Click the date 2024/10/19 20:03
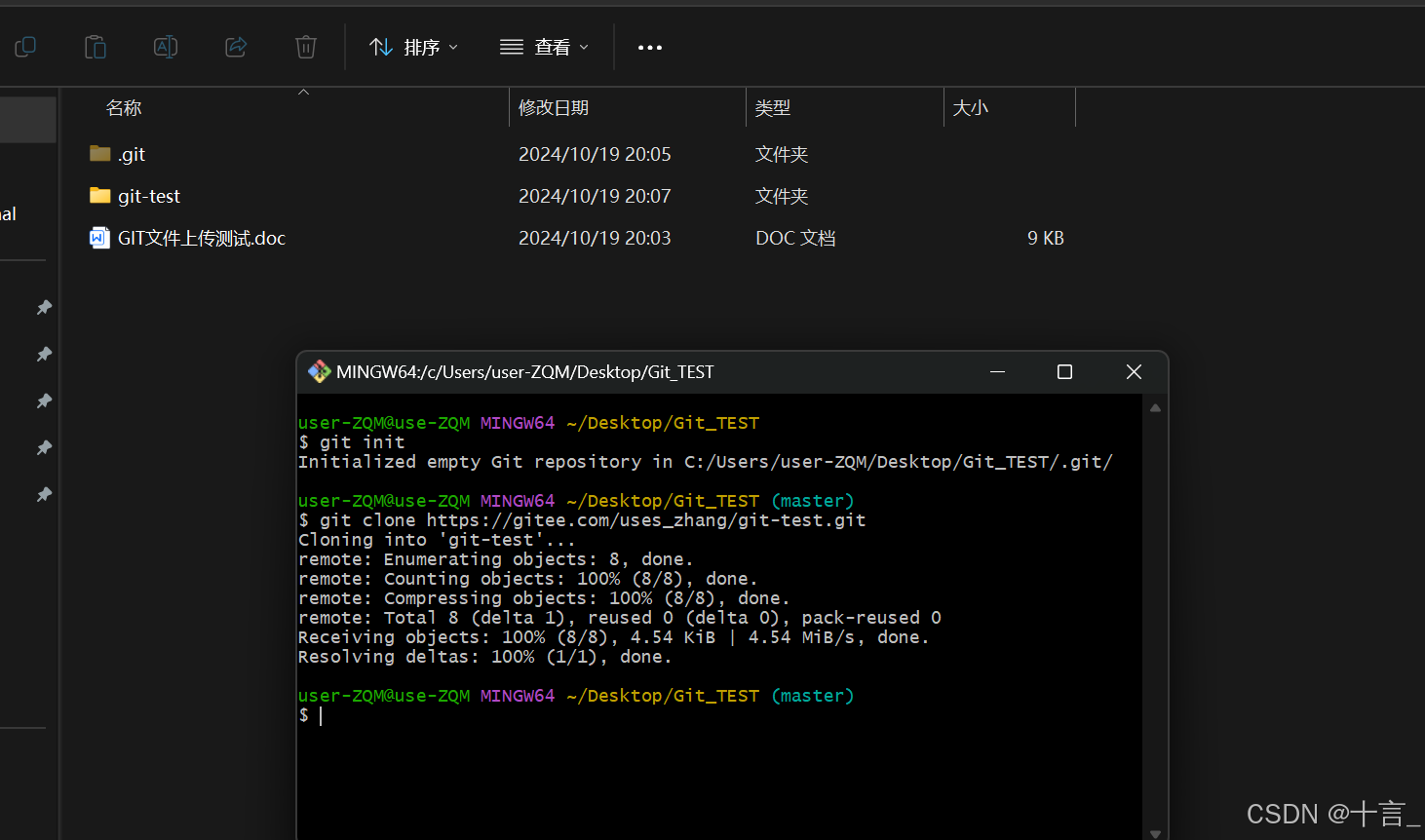 click(595, 238)
